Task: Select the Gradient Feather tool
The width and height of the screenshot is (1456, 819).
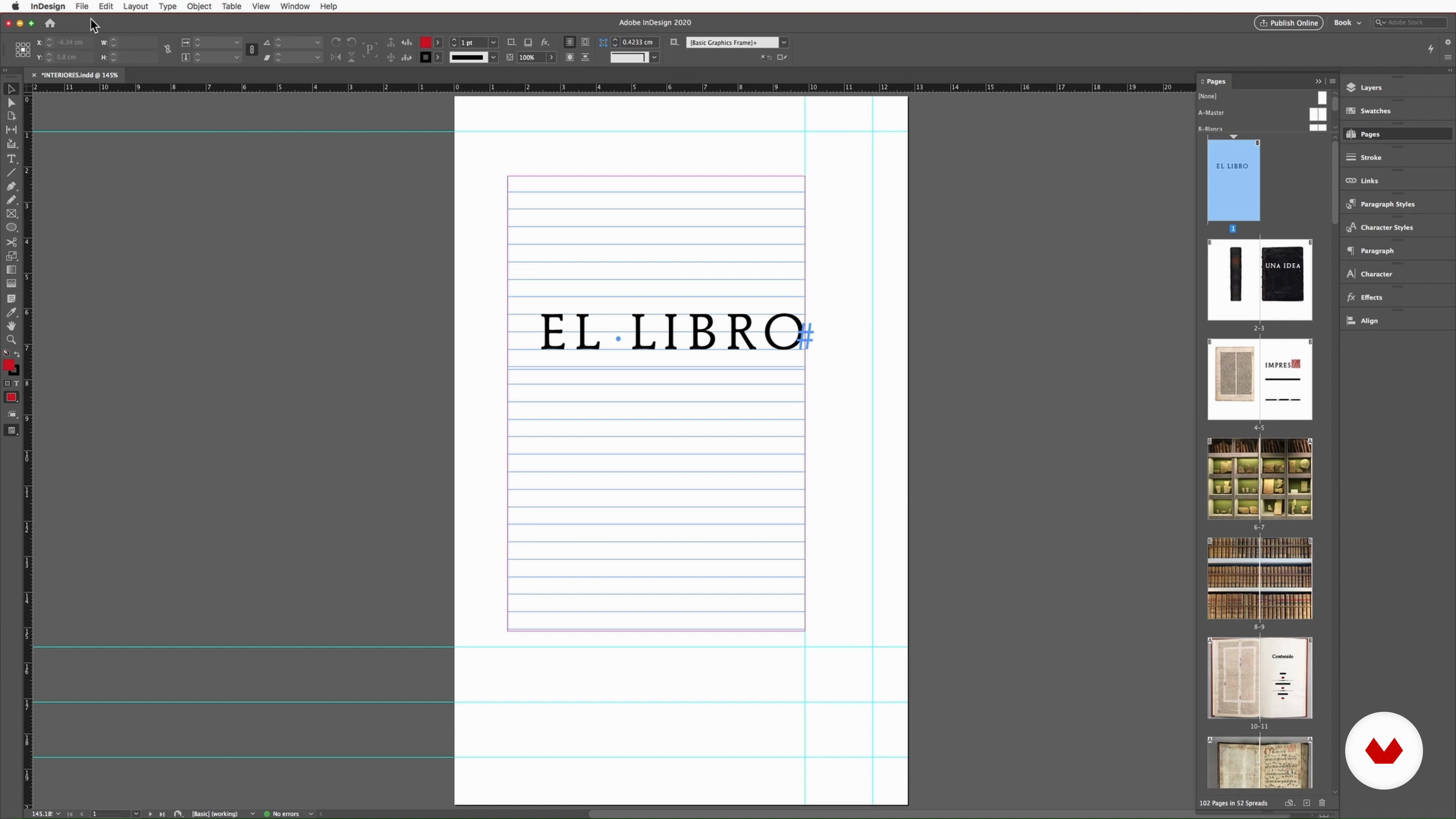Action: click(11, 283)
